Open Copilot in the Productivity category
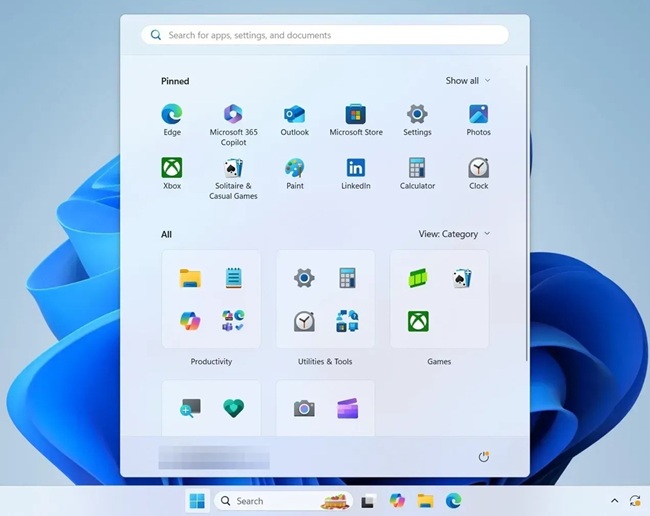The height and width of the screenshot is (516, 650). [190, 321]
